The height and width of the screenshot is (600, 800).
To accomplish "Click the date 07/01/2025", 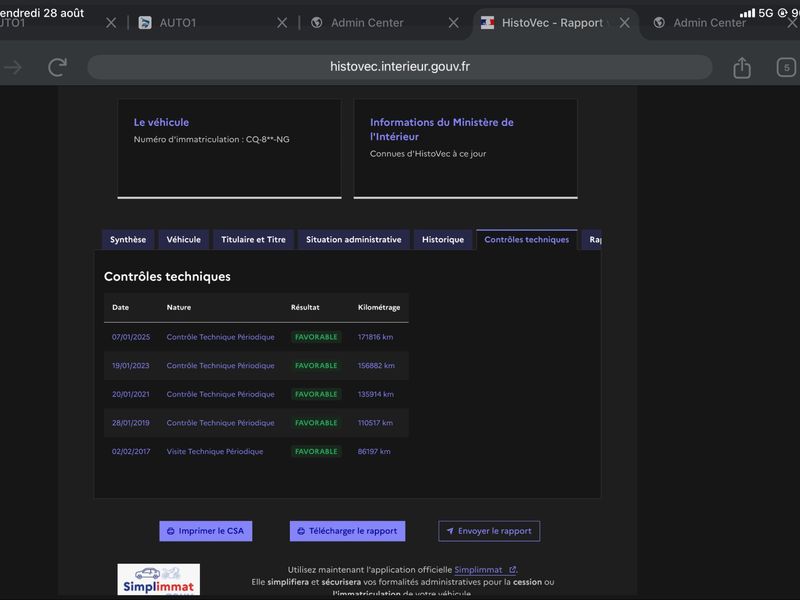I will point(131,337).
